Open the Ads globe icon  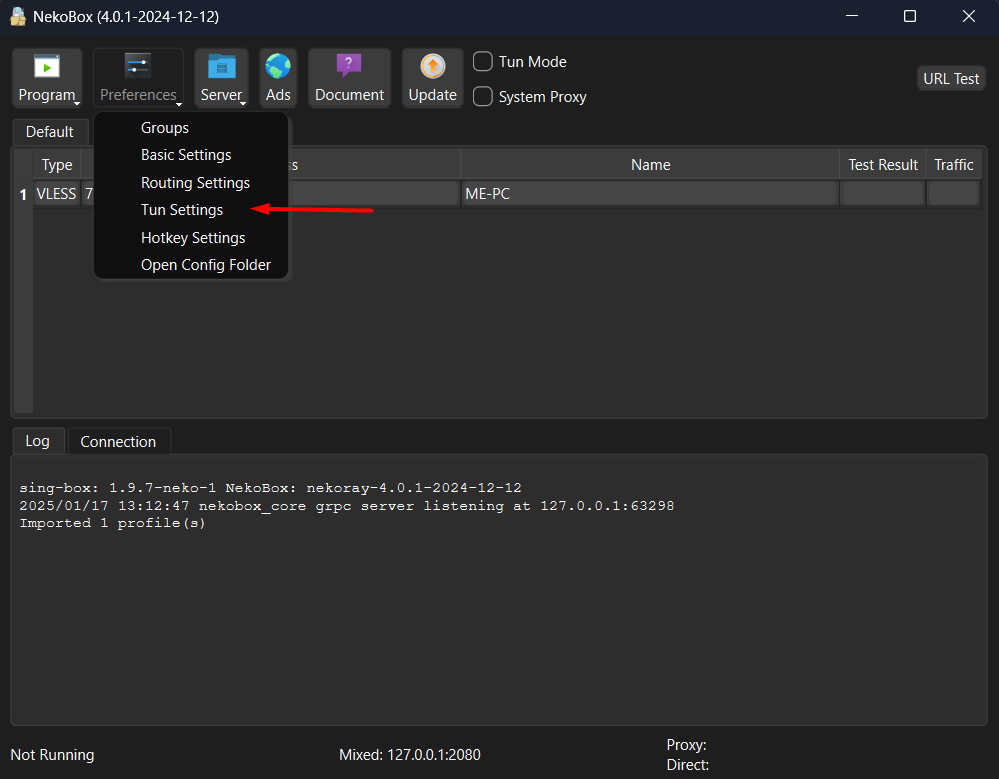coord(278,67)
